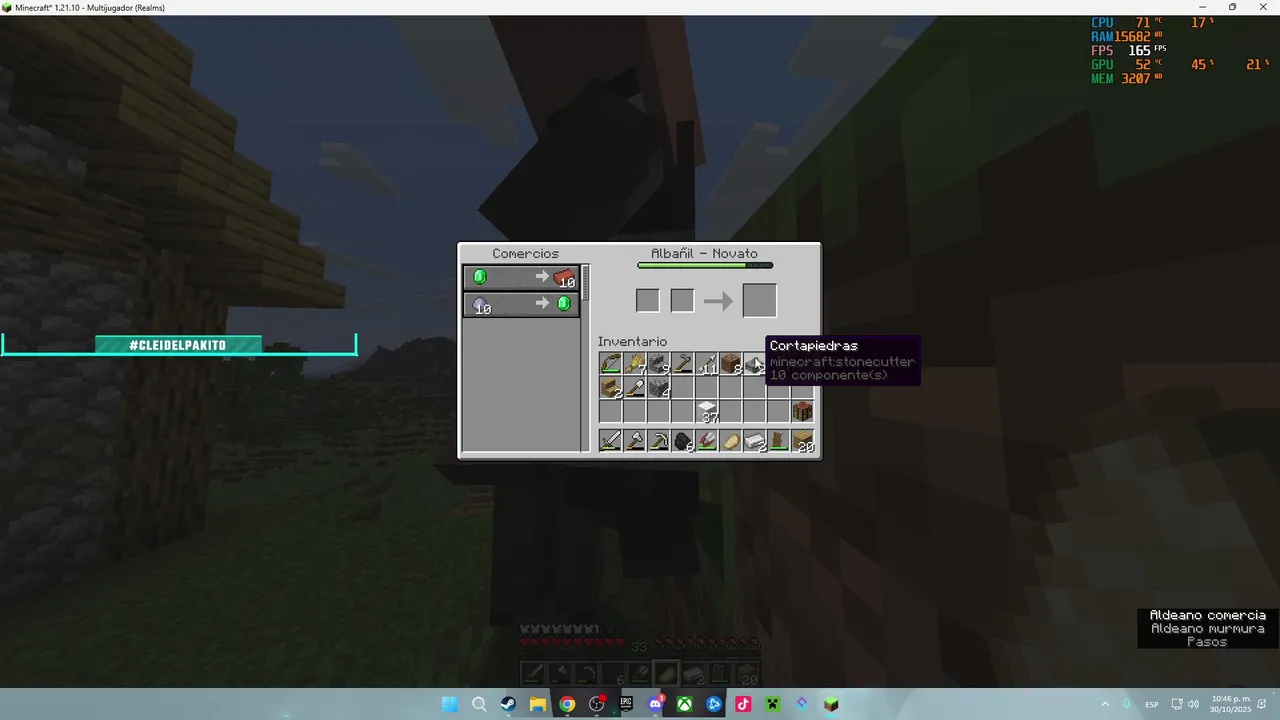Screen dimensions: 1280x720
Task: Open OBS Studio from the taskbar
Action: [597, 704]
